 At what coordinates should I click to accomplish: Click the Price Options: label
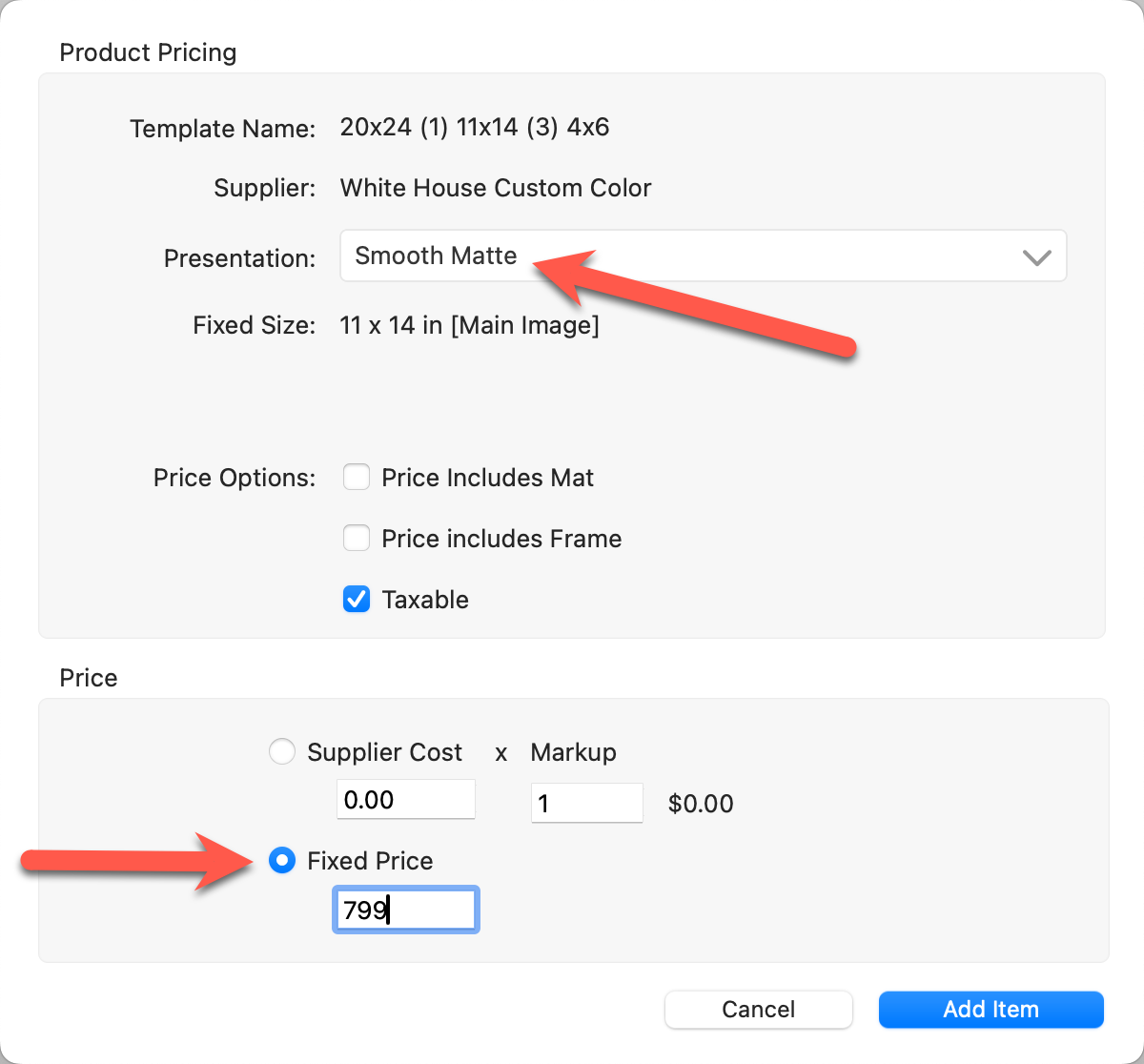(x=234, y=478)
